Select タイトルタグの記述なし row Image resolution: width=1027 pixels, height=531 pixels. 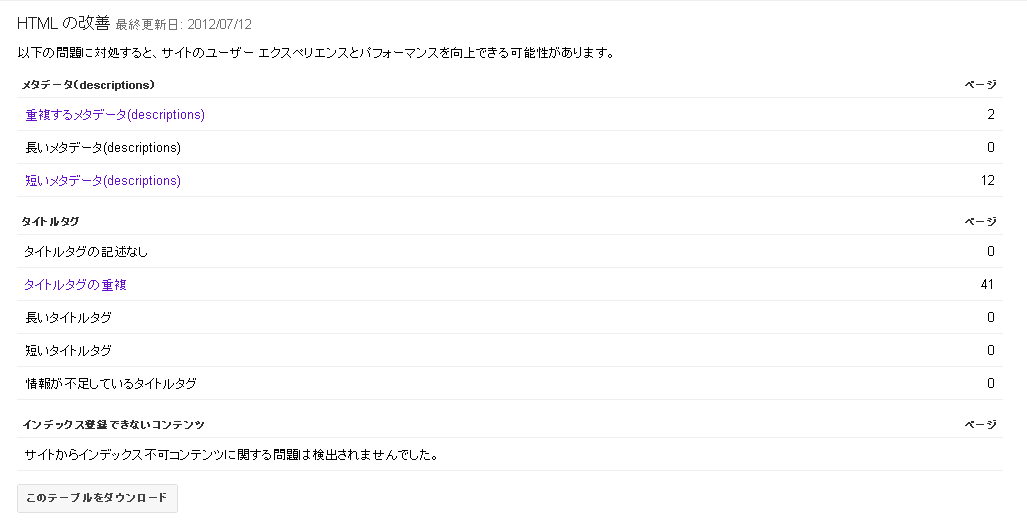pos(510,251)
